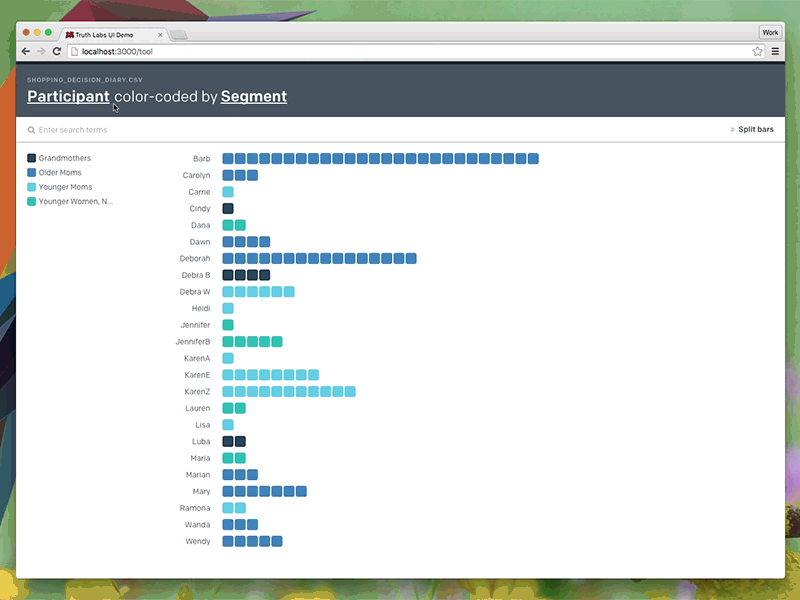Viewport: 800px width, 600px height.
Task: Click the Heidi row label
Action: coord(201,308)
